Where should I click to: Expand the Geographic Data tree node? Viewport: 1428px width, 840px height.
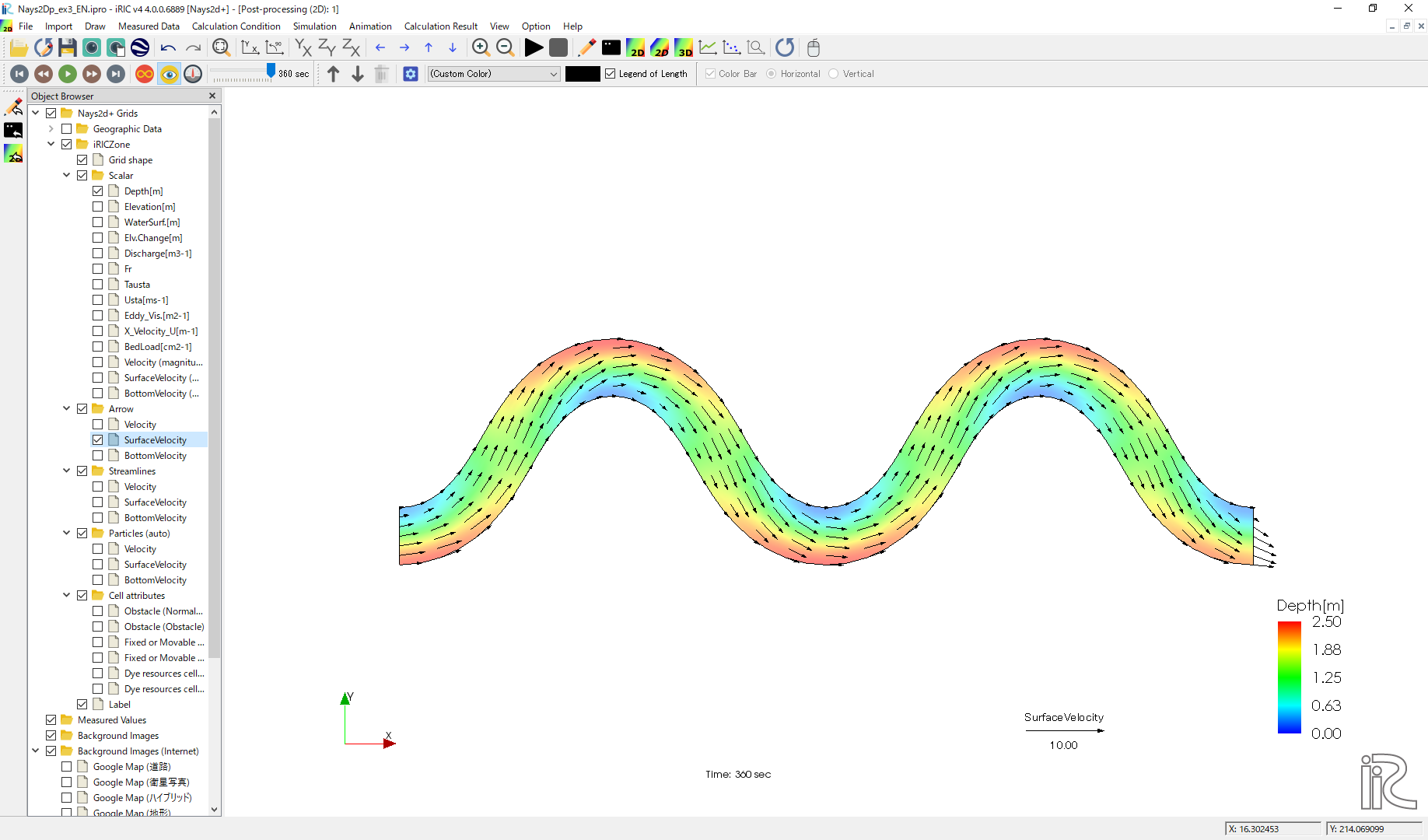coord(51,129)
